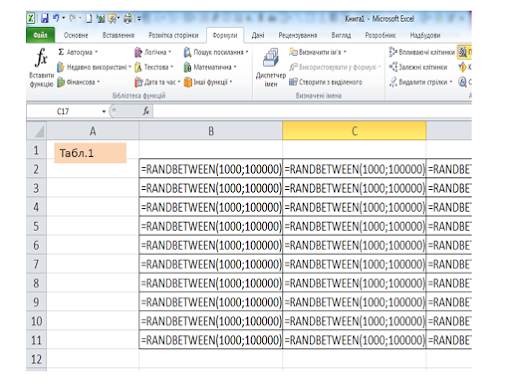
Task: Switch to the Вигляд tab
Action: tap(341, 35)
